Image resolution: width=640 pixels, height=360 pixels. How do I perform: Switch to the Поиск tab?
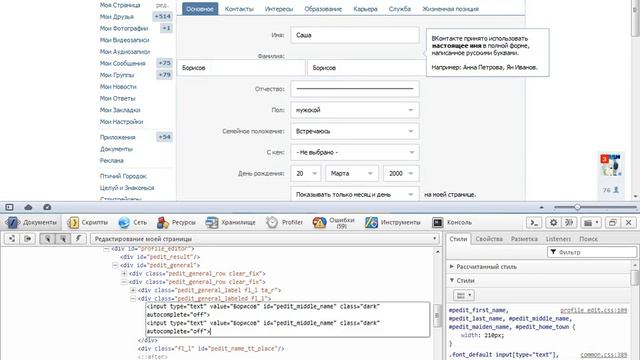coord(588,239)
